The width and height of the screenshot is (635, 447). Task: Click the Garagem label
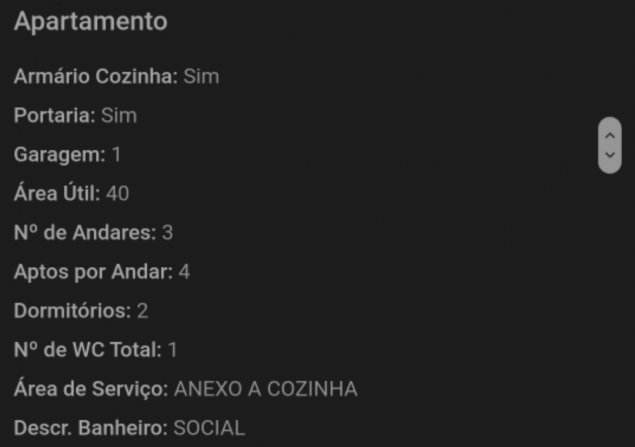60,155
